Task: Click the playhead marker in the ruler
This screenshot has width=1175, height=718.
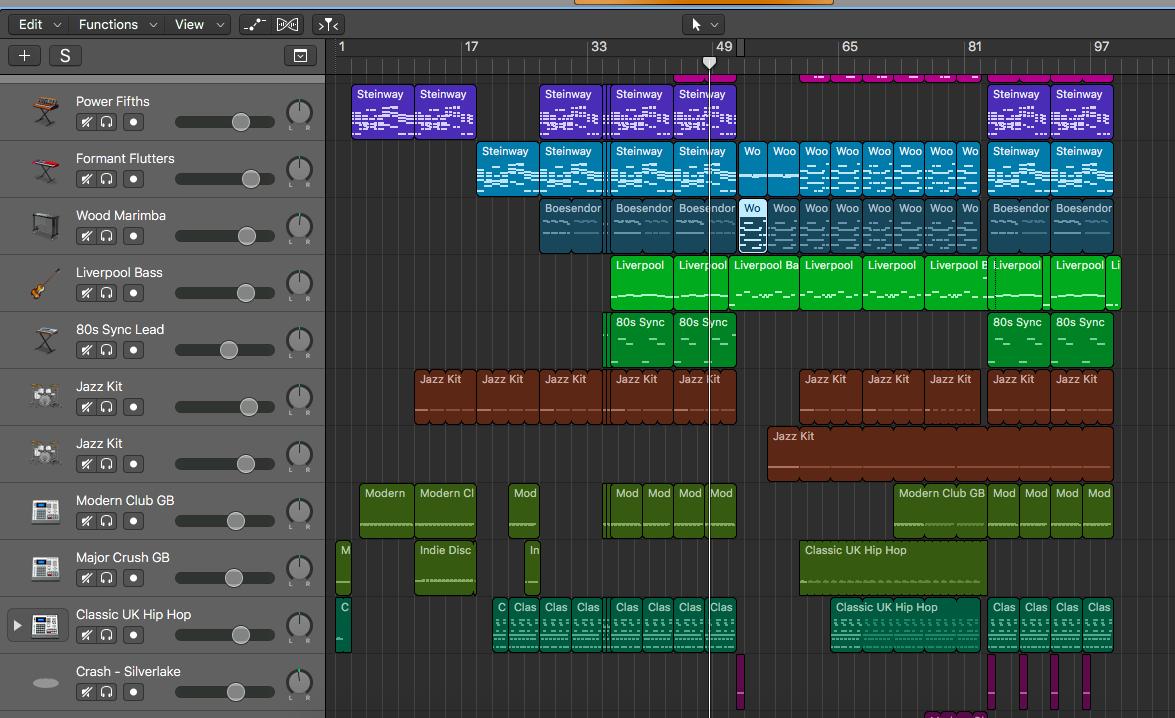Action: tap(709, 63)
